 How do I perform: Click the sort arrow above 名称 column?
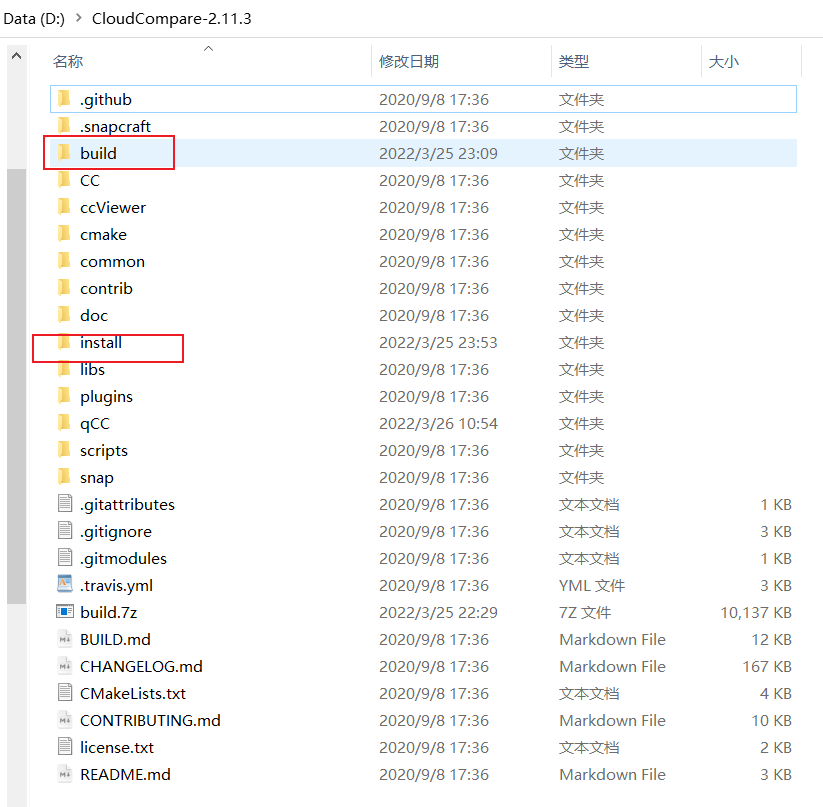pos(208,46)
